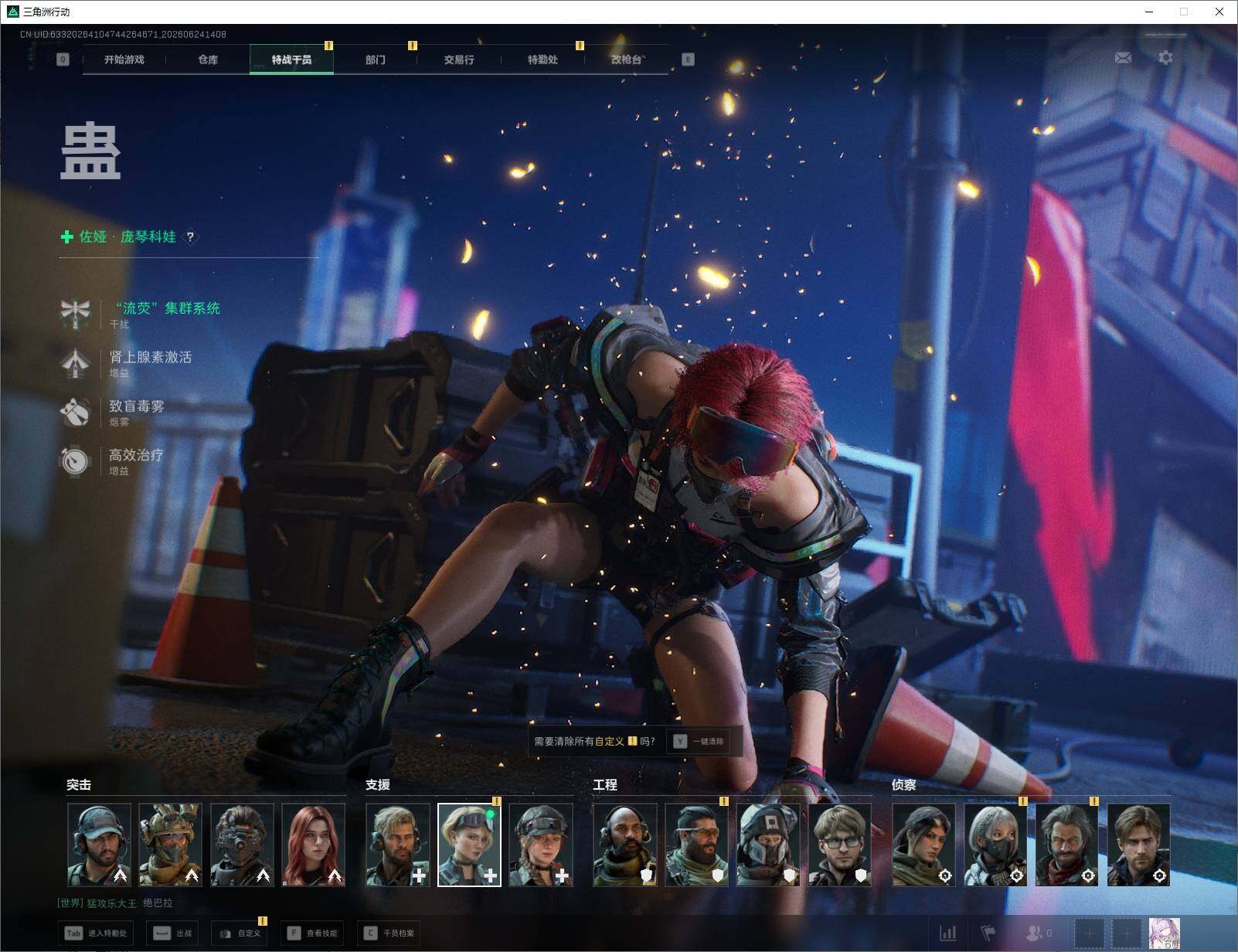The height and width of the screenshot is (952, 1238).
Task: Click the 查看技能 view skills button
Action: click(312, 933)
